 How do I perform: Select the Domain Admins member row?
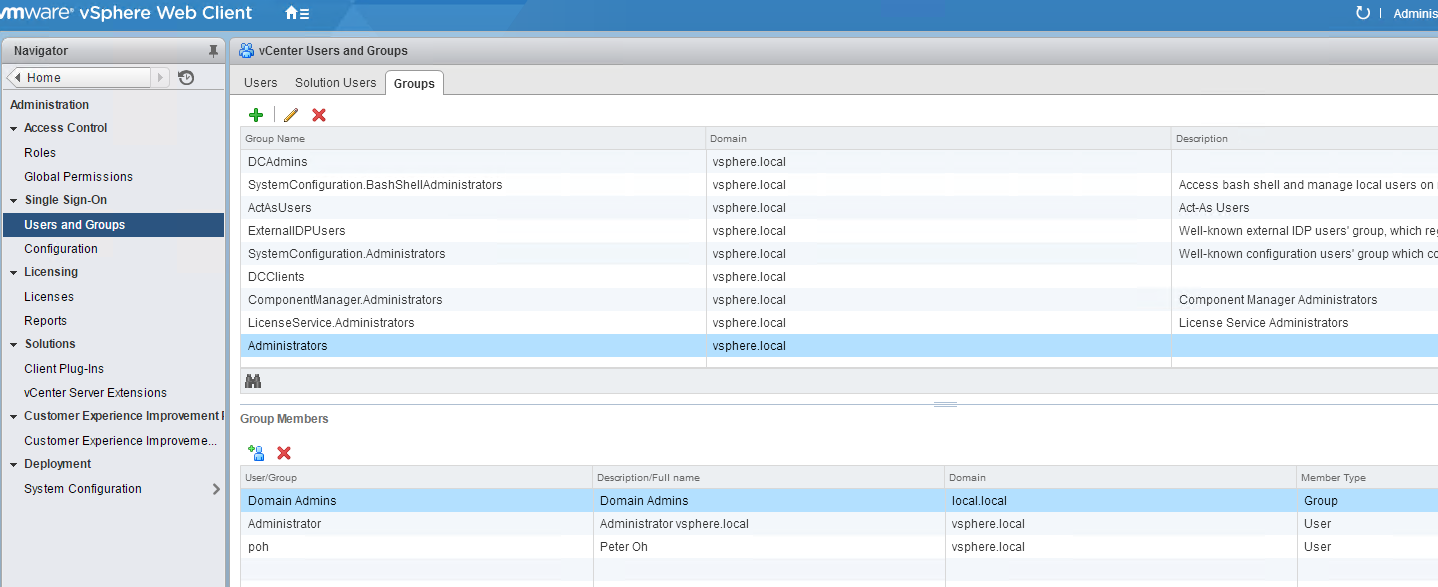click(839, 500)
